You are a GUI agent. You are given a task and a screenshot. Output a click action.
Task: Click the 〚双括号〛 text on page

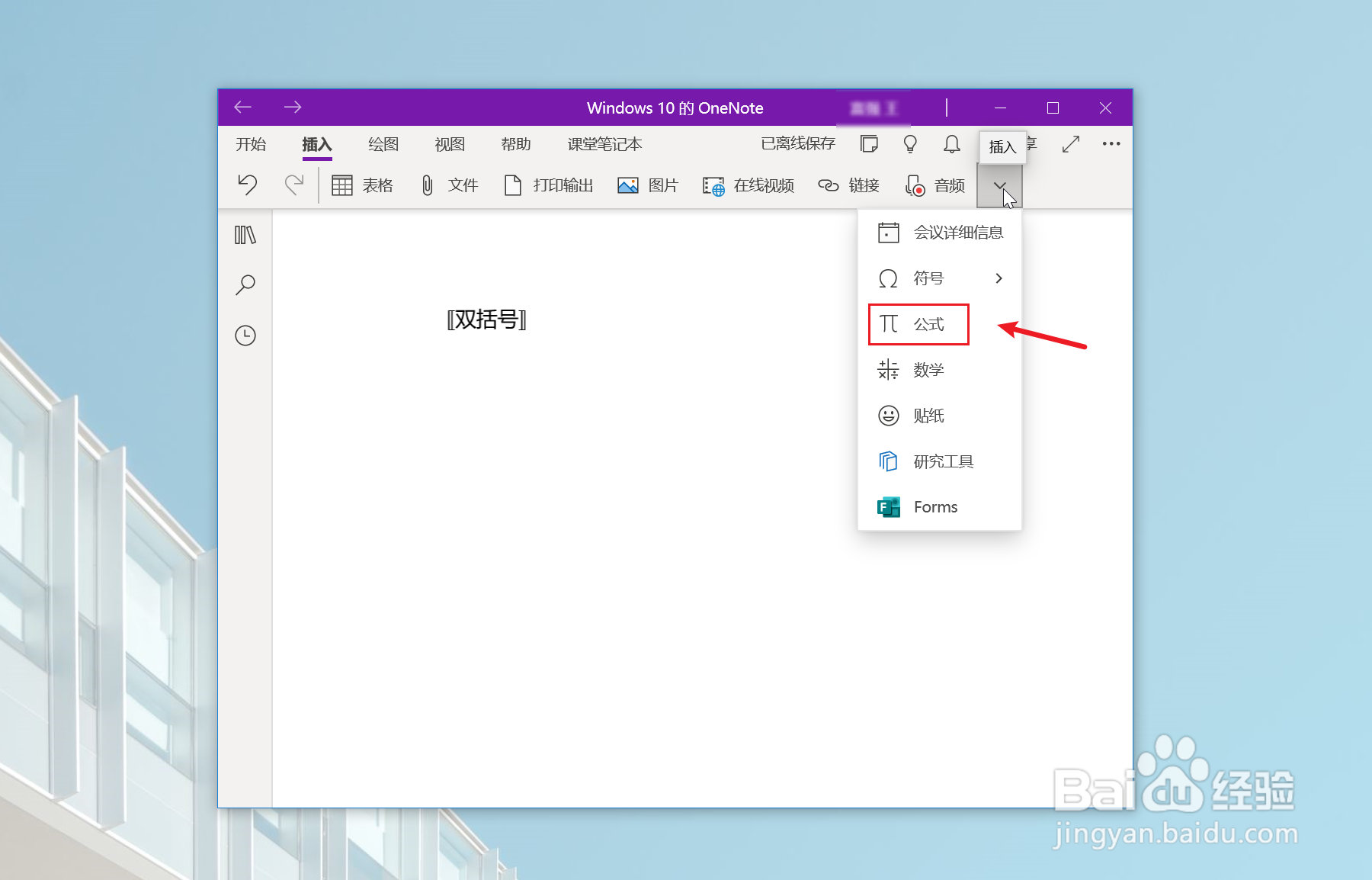click(x=486, y=320)
